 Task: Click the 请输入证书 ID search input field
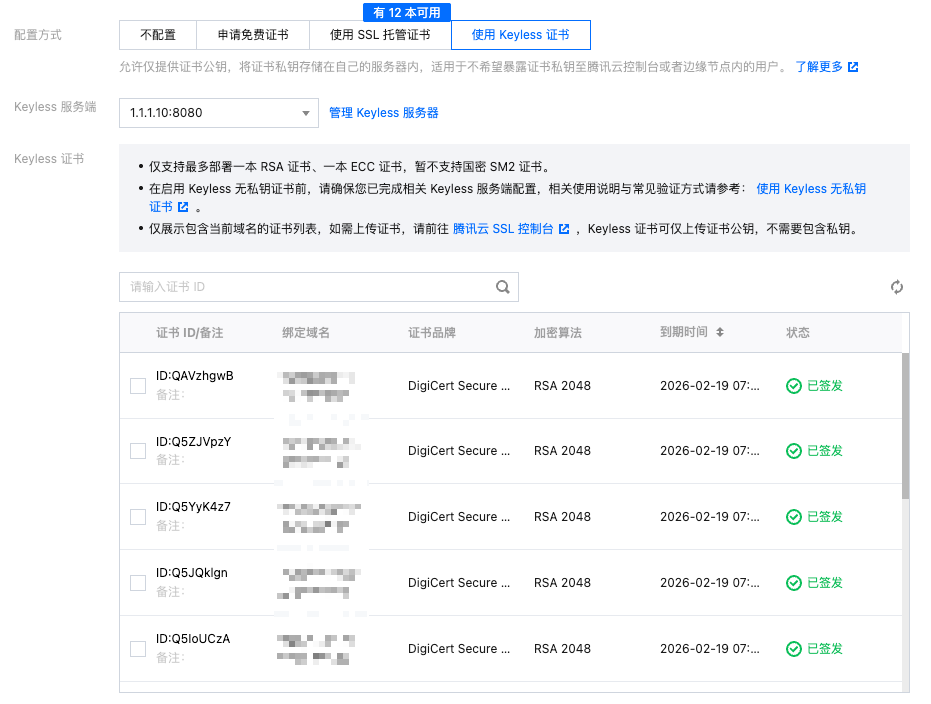point(305,287)
